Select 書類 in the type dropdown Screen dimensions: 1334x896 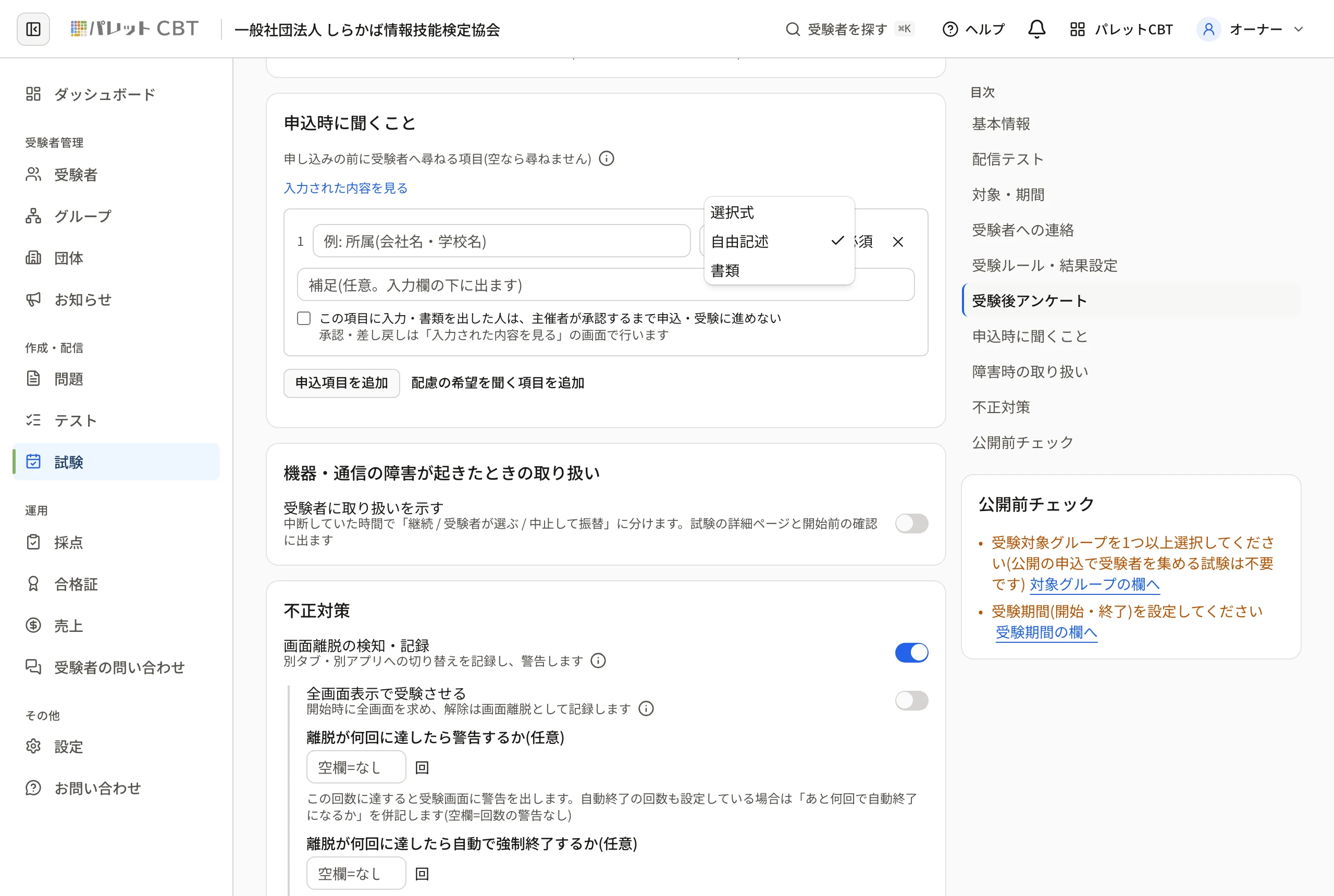[x=779, y=270]
